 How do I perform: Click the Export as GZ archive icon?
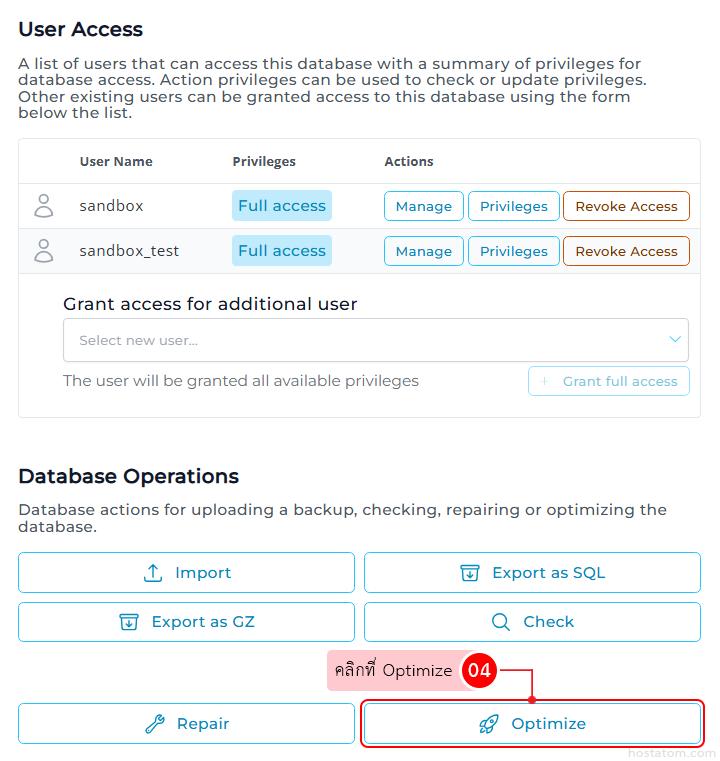coord(129,622)
